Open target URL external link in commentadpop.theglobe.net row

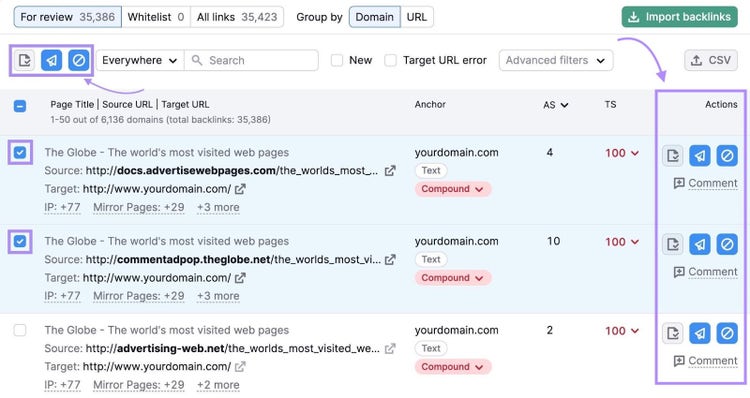coord(240,278)
